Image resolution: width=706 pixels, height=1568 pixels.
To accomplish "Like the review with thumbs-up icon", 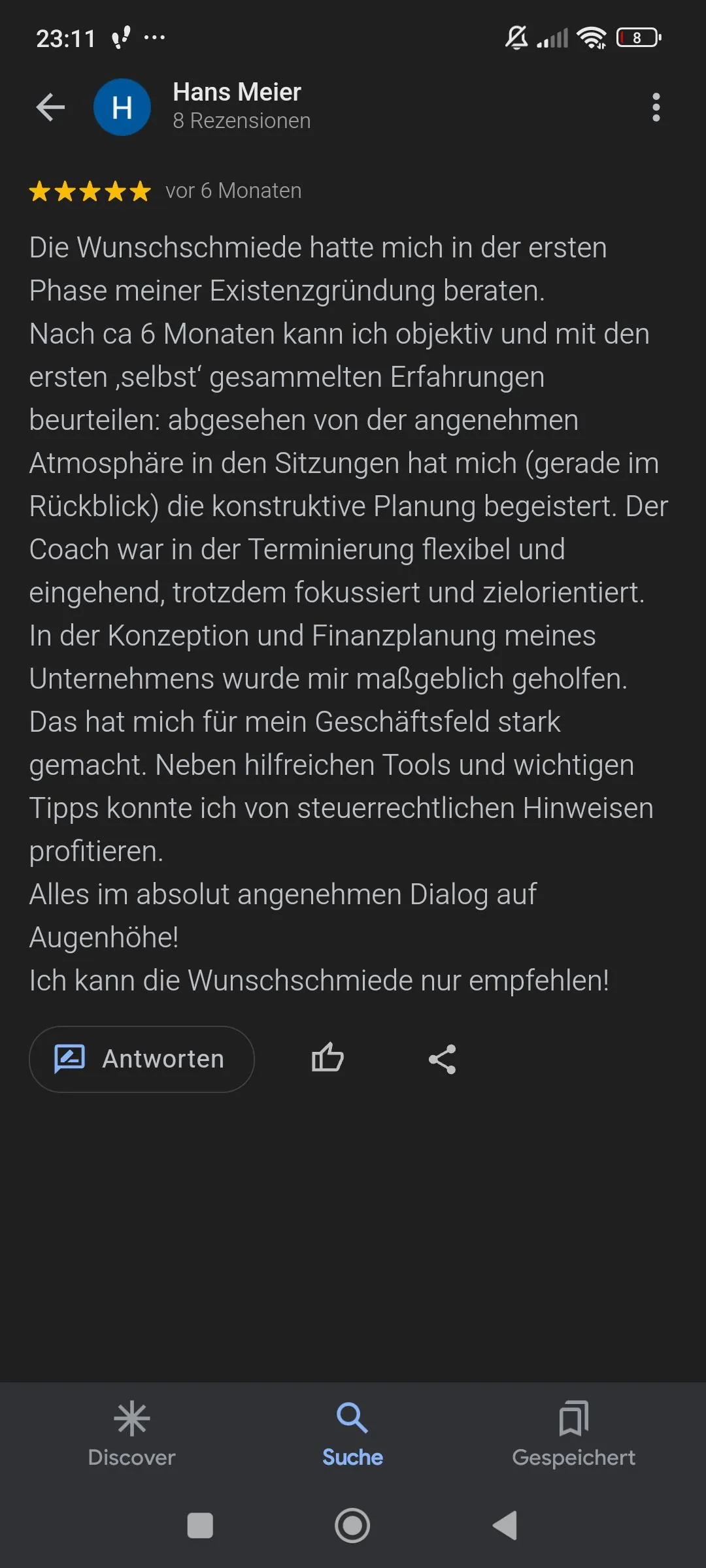I will [x=328, y=1058].
